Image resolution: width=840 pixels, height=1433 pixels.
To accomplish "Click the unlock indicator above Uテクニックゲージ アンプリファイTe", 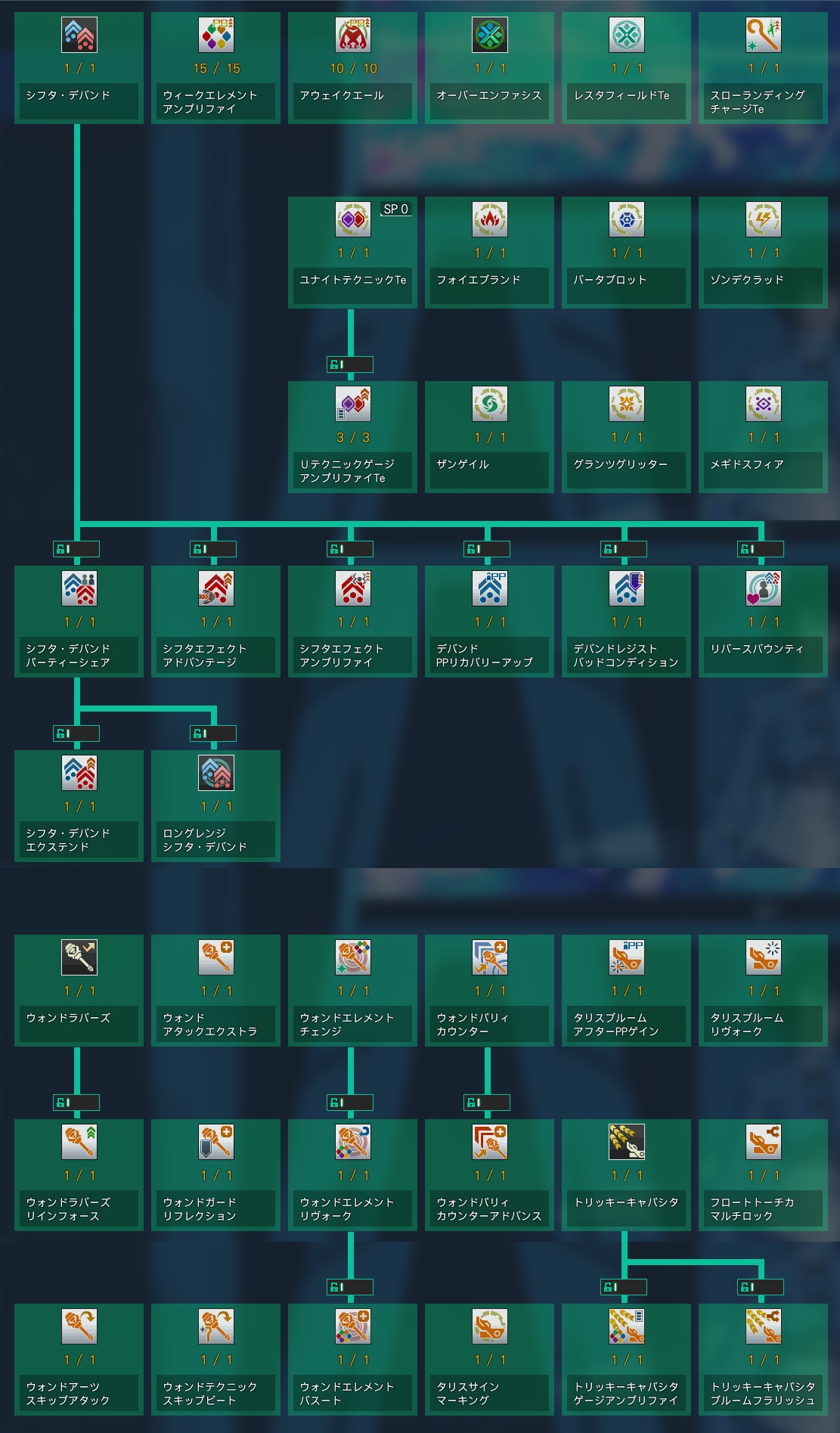I will 350,364.
